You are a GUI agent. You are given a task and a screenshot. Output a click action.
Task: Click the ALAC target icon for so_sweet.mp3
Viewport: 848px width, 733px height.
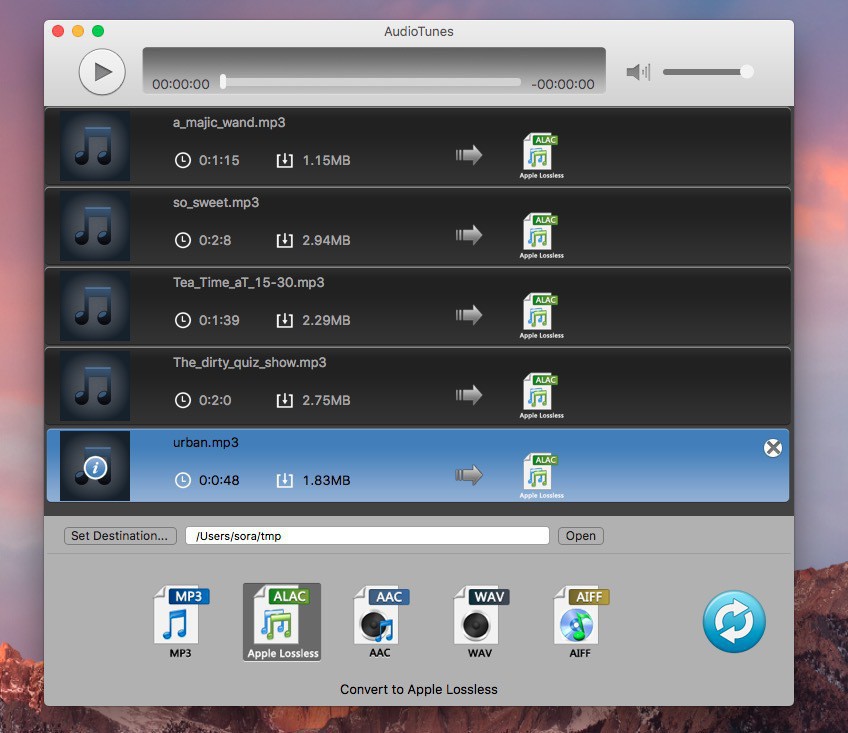(x=541, y=236)
